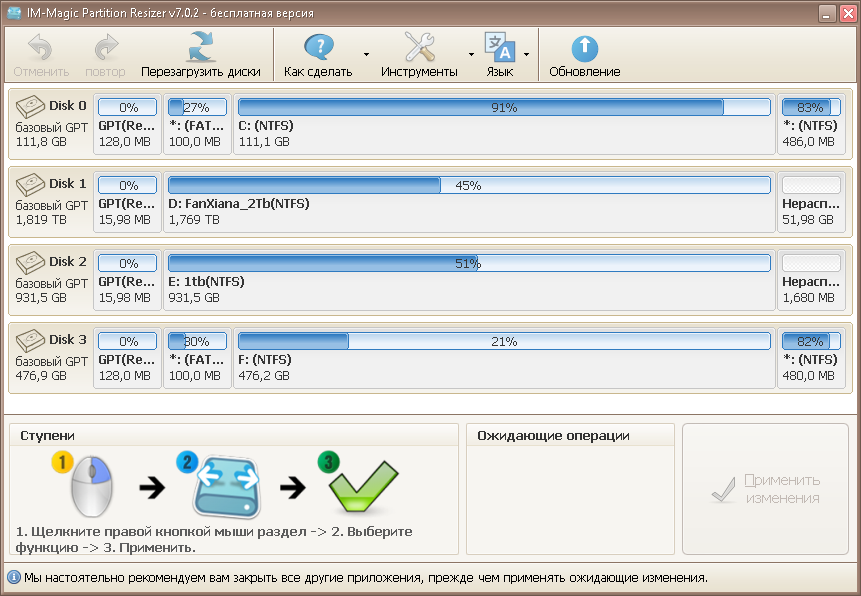Select Disk 3 FAT 100,0 MB partition
The height and width of the screenshot is (596, 861).
coord(198,358)
